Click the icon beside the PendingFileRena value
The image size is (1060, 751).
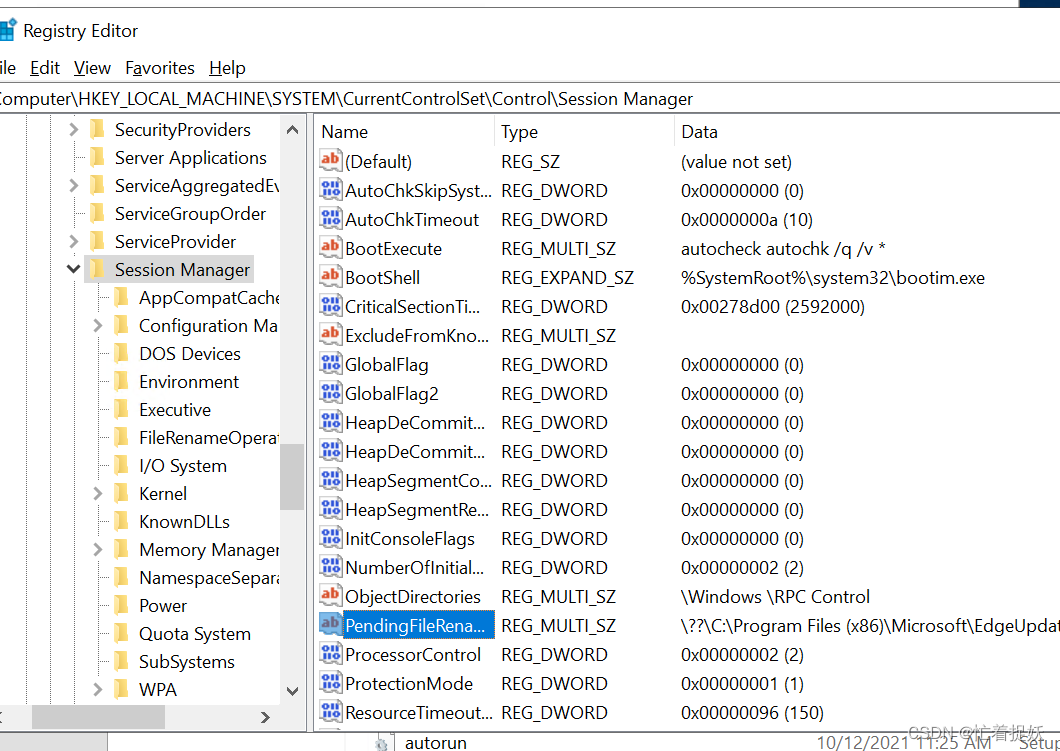pyautogui.click(x=330, y=625)
